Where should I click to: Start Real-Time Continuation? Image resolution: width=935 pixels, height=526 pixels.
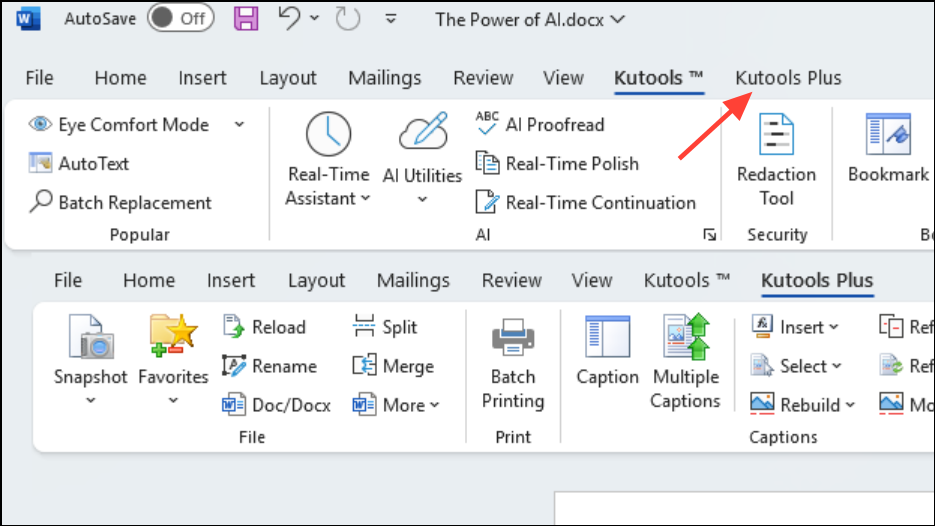586,203
